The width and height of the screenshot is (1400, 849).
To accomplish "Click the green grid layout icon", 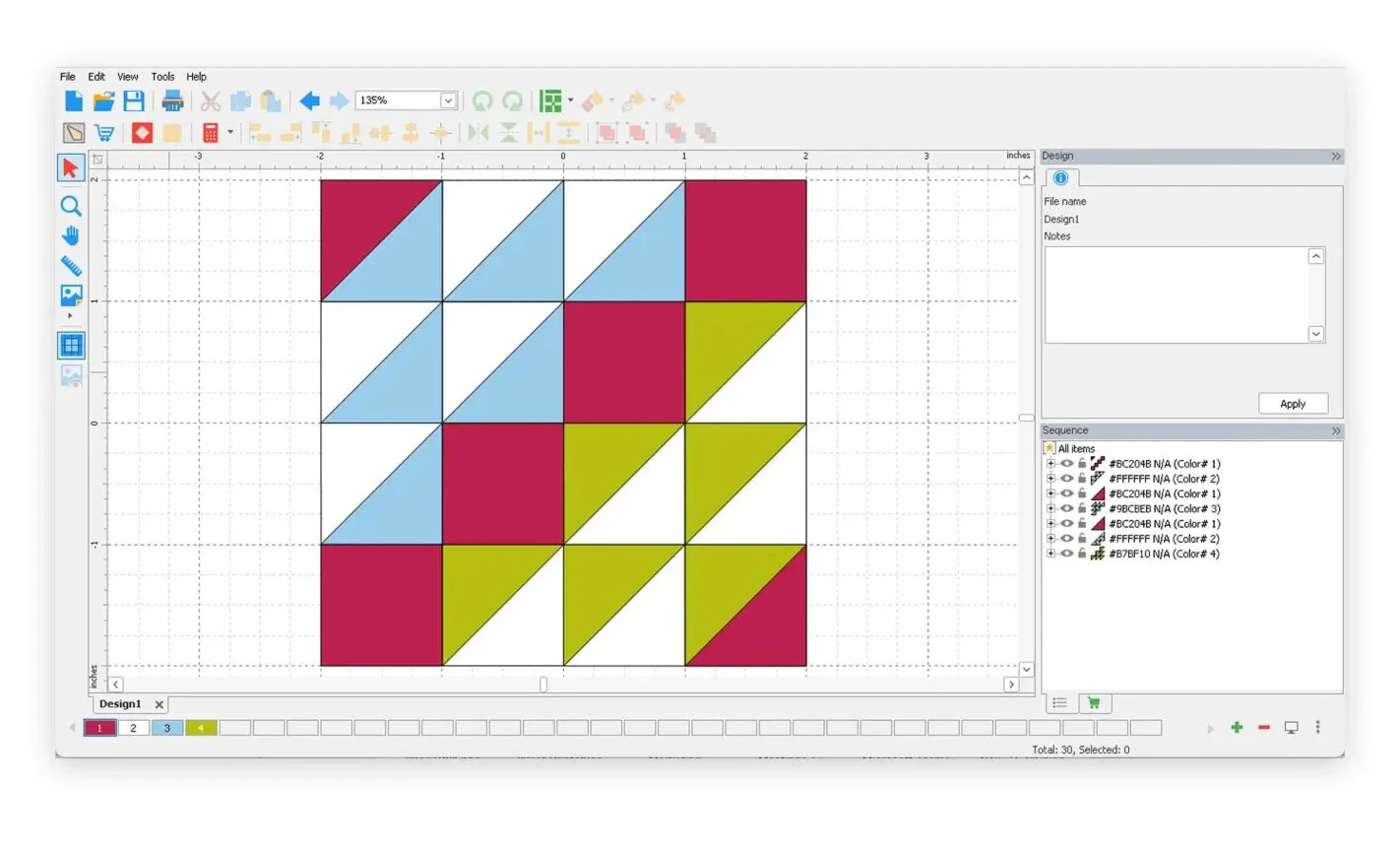I will coord(551,100).
